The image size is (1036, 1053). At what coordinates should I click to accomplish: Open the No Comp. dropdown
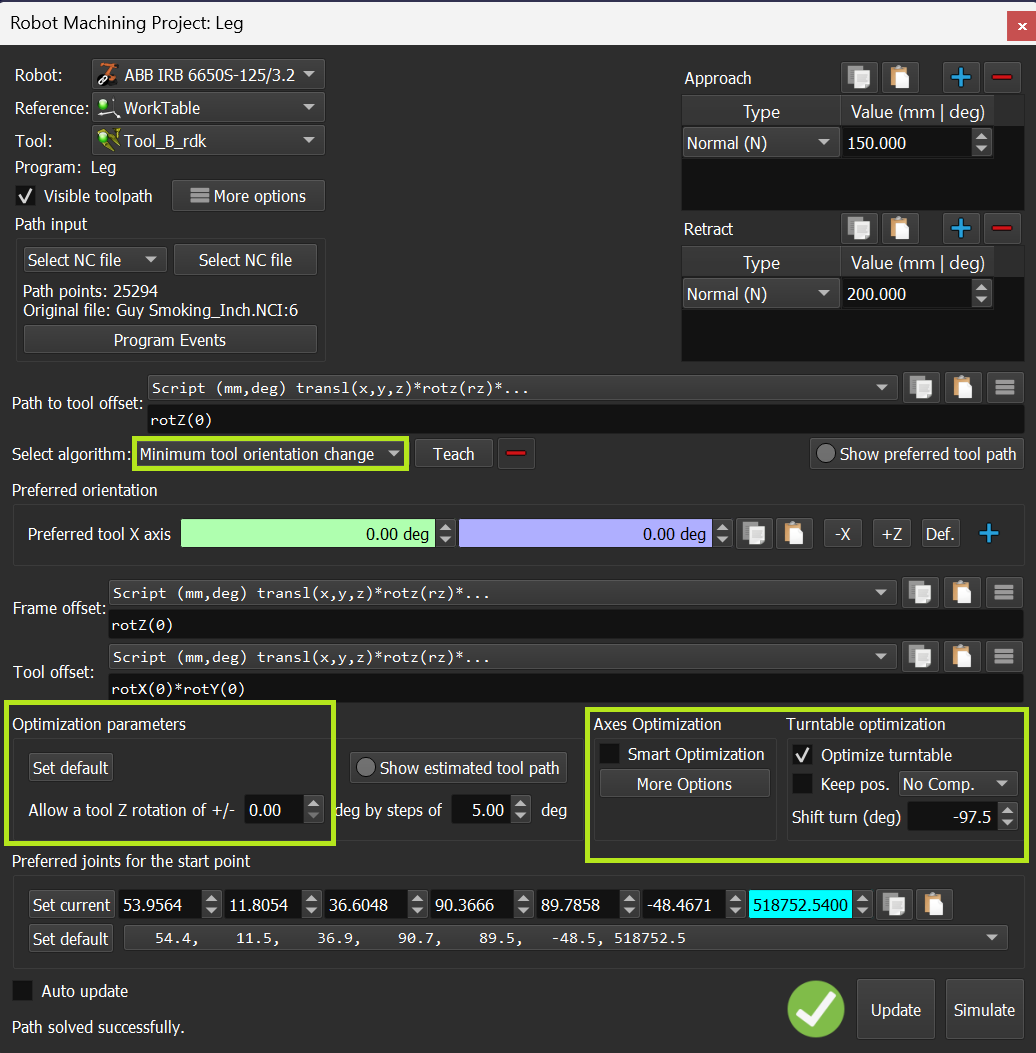[x=957, y=784]
